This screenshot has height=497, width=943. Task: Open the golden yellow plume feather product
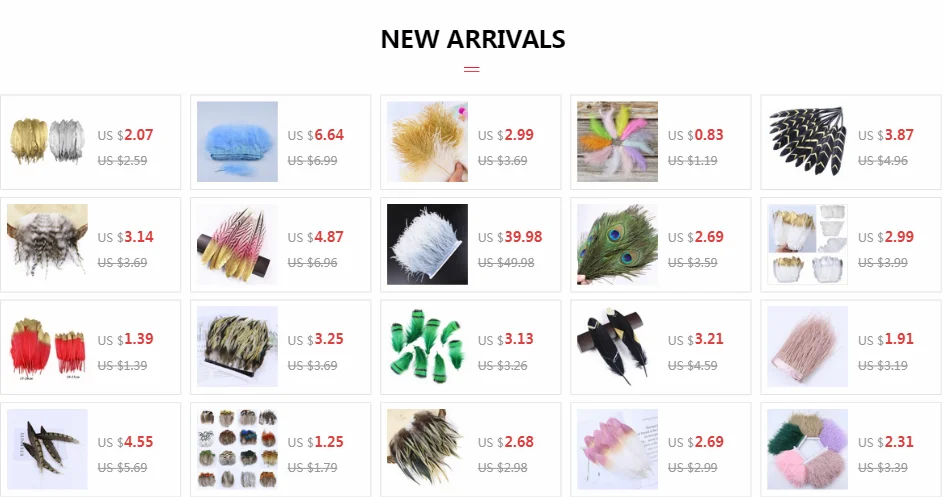(427, 141)
